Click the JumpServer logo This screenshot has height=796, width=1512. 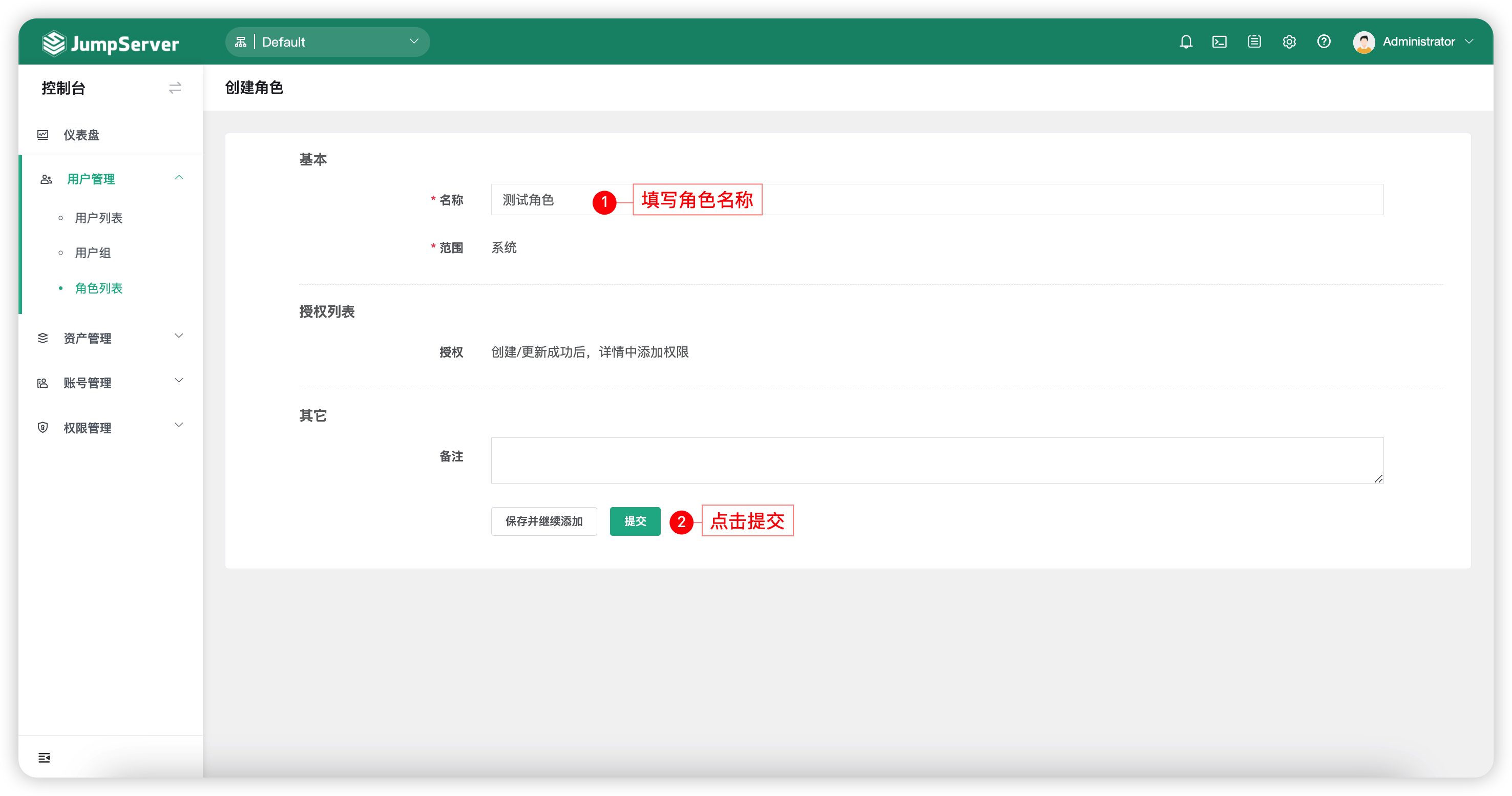(110, 44)
